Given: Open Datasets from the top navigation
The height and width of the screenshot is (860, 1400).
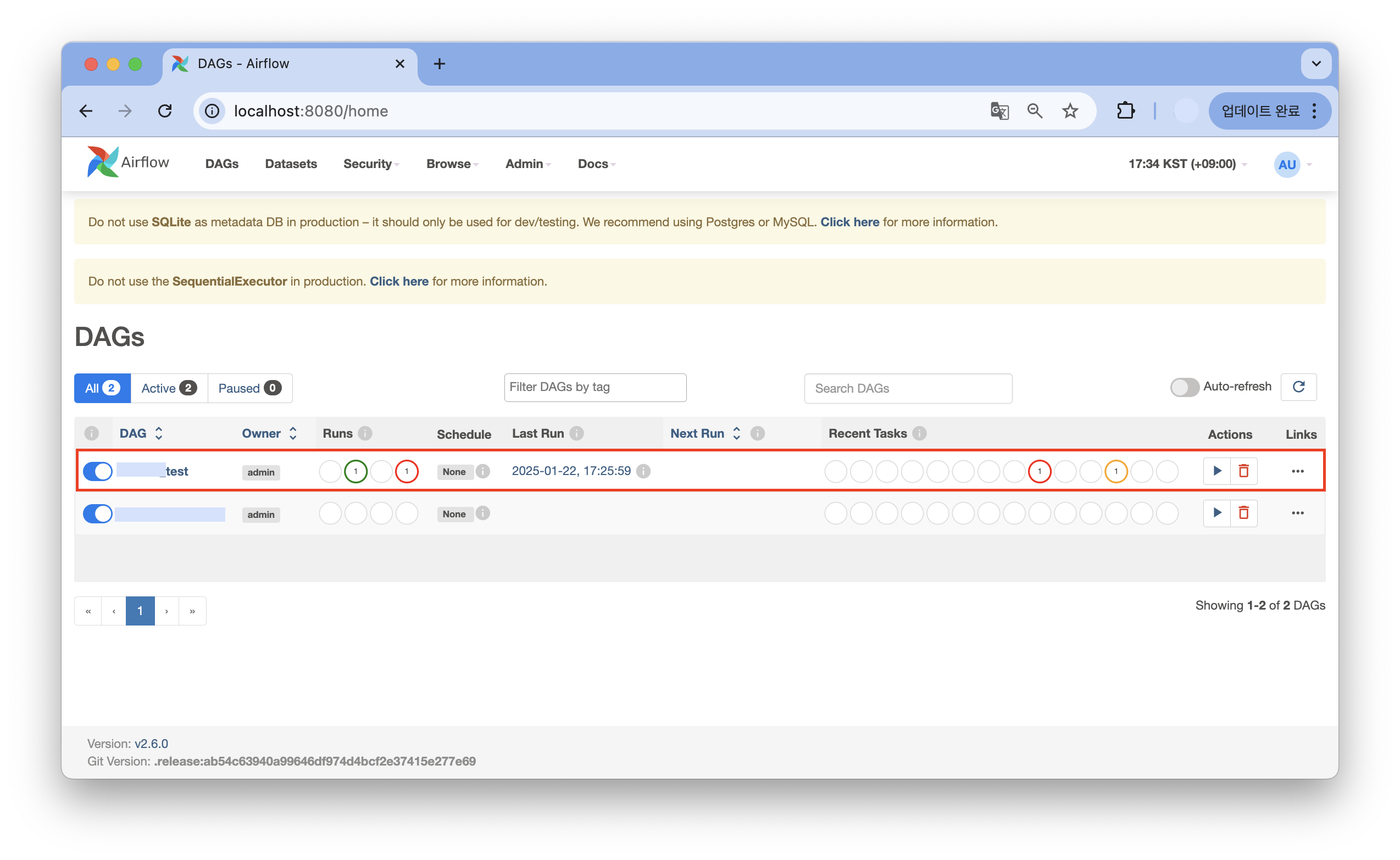Looking at the screenshot, I should (x=291, y=164).
